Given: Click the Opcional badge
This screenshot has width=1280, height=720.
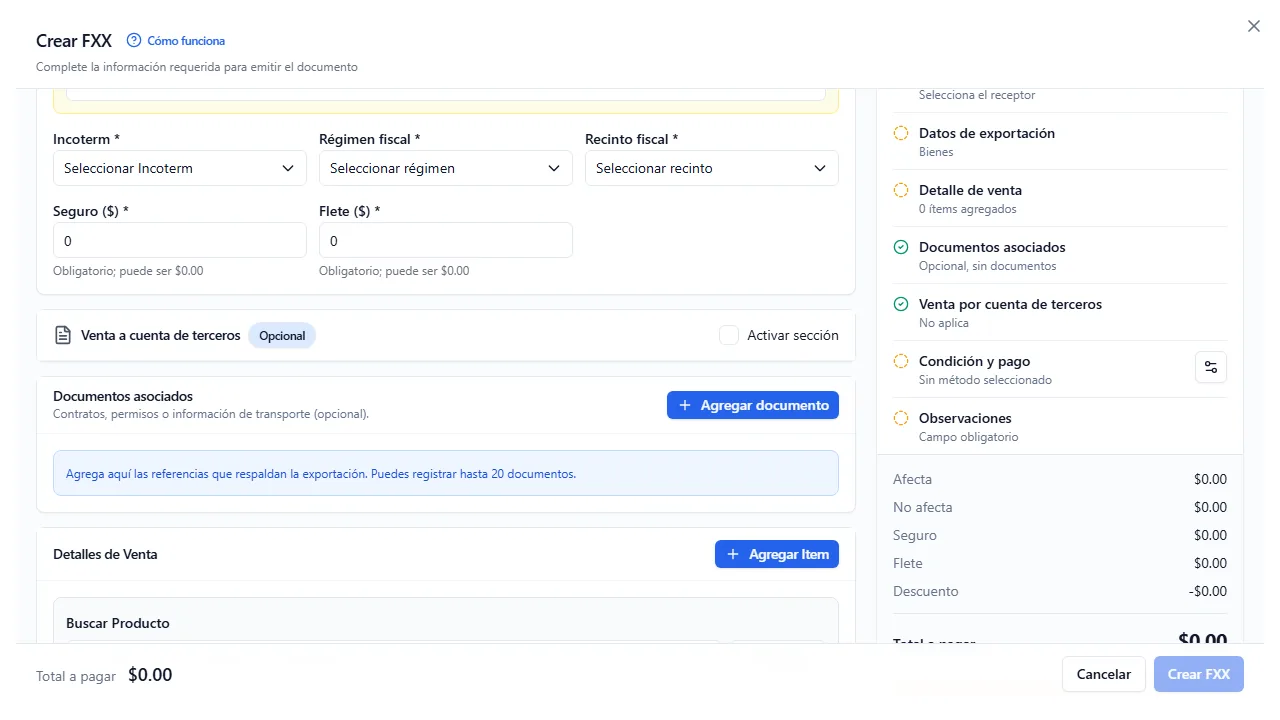Looking at the screenshot, I should pos(282,336).
